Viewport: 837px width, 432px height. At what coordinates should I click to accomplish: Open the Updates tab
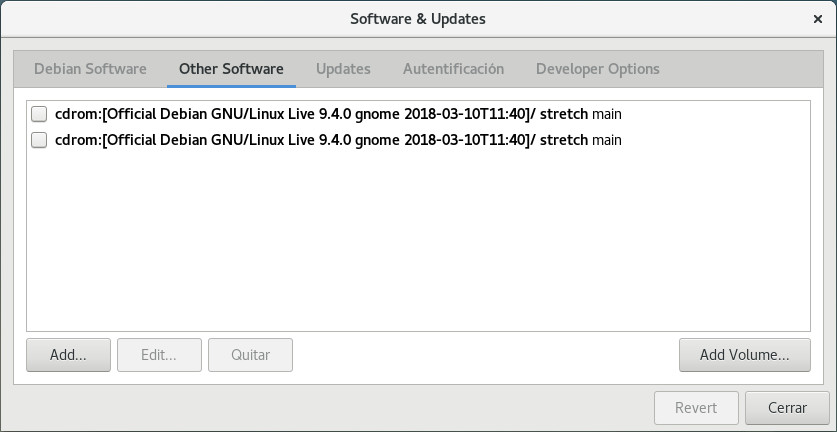pyautogui.click(x=343, y=69)
